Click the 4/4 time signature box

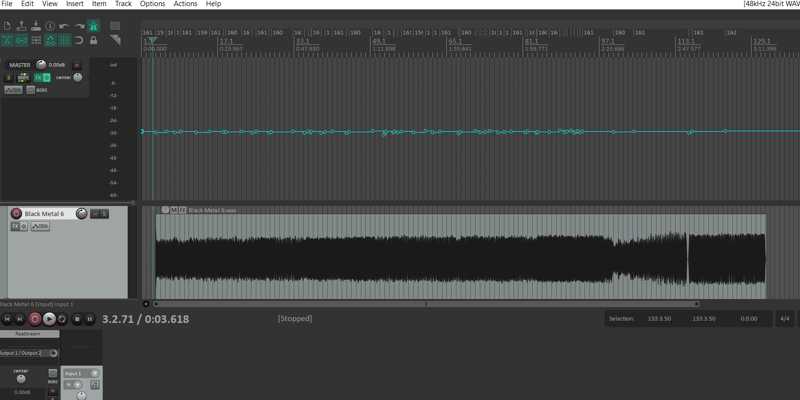[x=785, y=319]
